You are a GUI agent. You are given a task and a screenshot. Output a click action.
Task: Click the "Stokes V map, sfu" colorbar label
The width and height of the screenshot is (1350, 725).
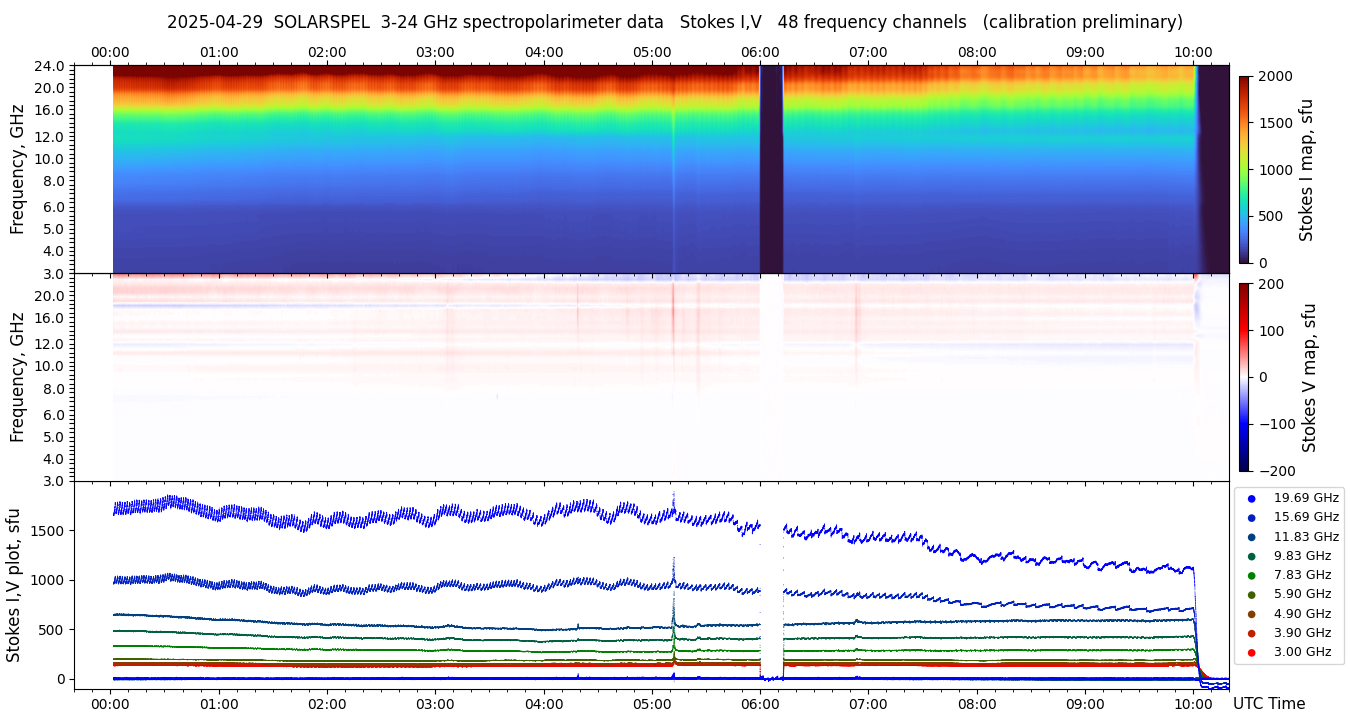click(1309, 377)
